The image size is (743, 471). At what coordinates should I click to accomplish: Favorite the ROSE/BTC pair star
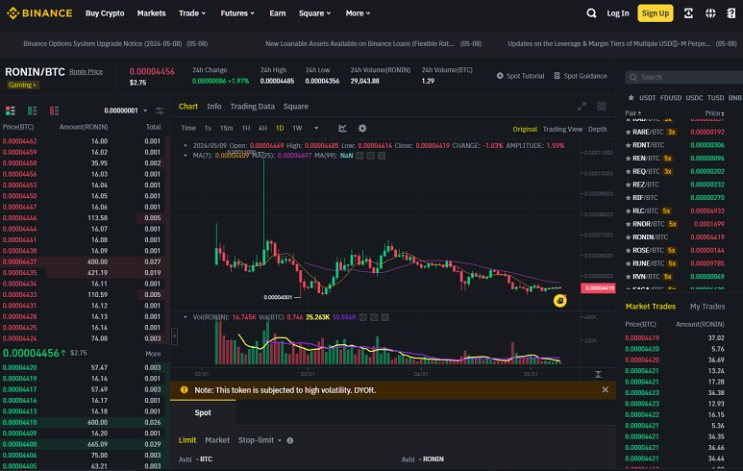[628, 251]
